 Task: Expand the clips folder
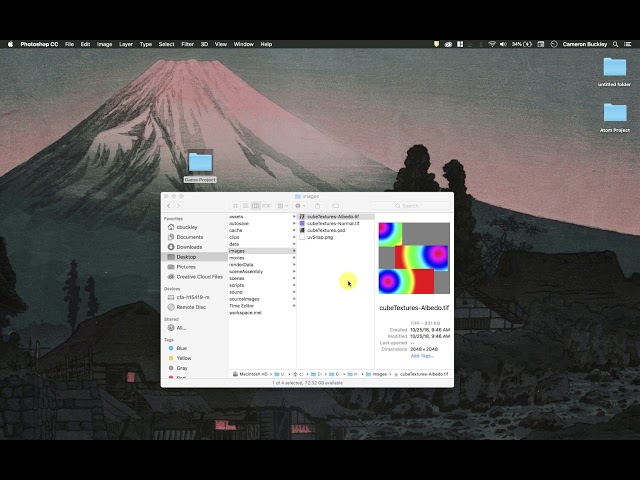(x=293, y=237)
